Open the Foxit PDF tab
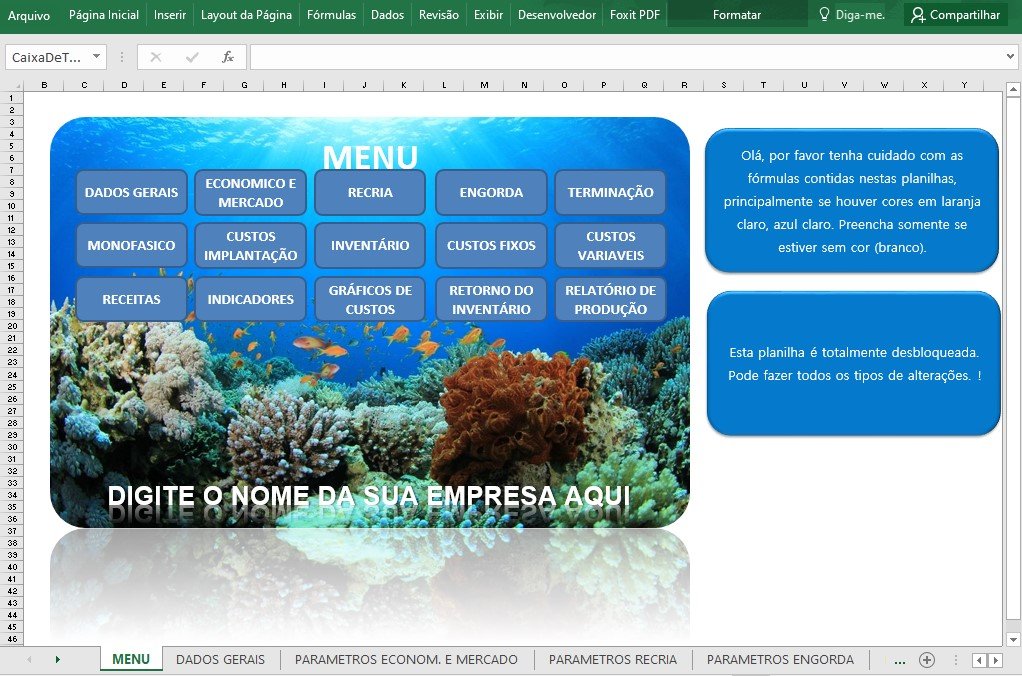This screenshot has width=1022, height=676. (635, 14)
